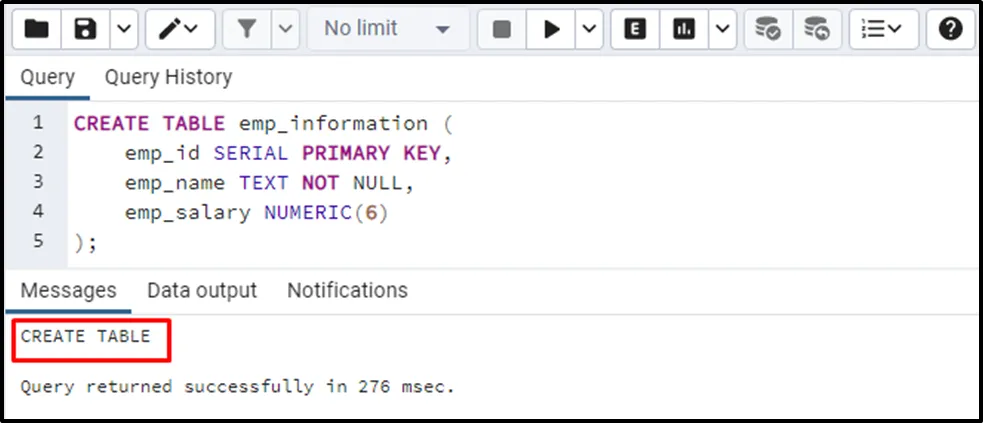This screenshot has height=423, width=983.
Task: Execute the query with play button
Action: (x=551, y=30)
